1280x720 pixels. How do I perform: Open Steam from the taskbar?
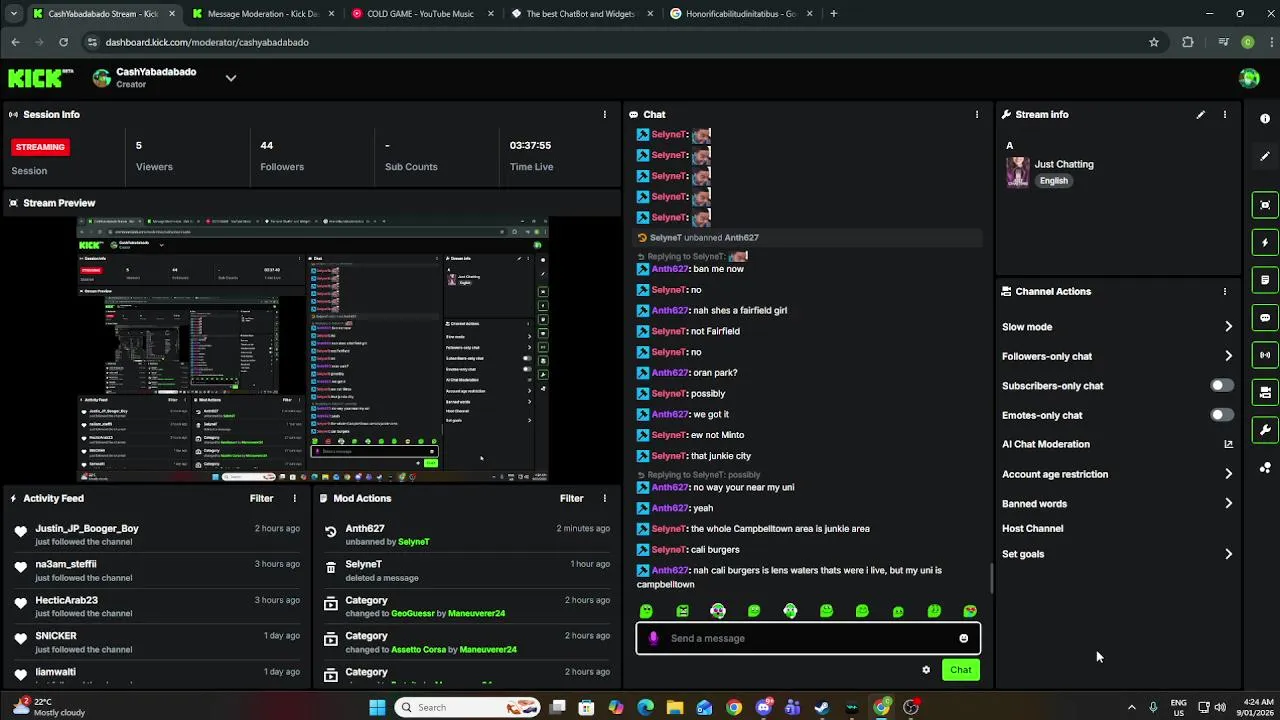tap(822, 707)
